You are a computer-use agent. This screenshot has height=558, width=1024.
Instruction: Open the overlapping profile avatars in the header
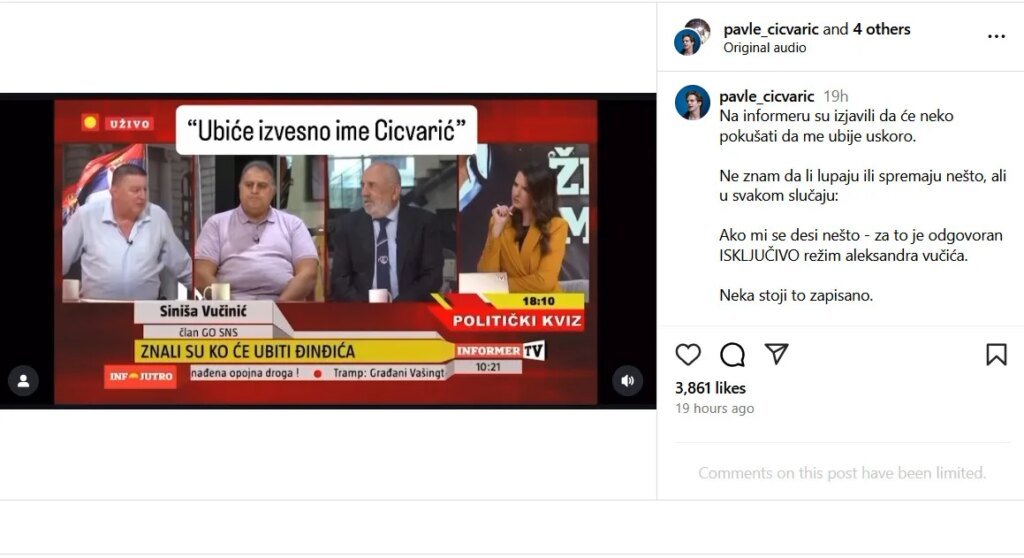pyautogui.click(x=692, y=37)
